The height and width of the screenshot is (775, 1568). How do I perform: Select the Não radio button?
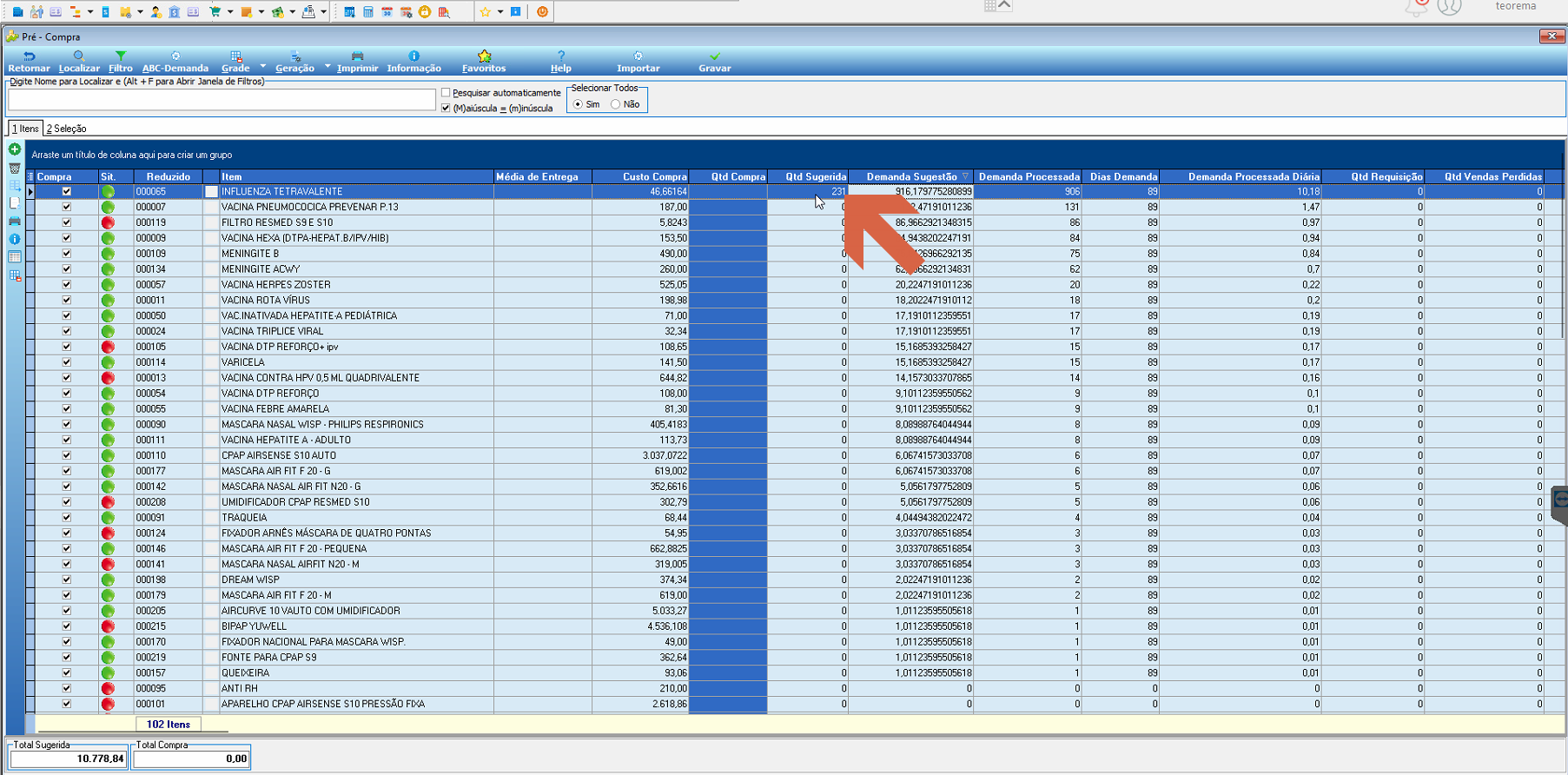coord(616,104)
